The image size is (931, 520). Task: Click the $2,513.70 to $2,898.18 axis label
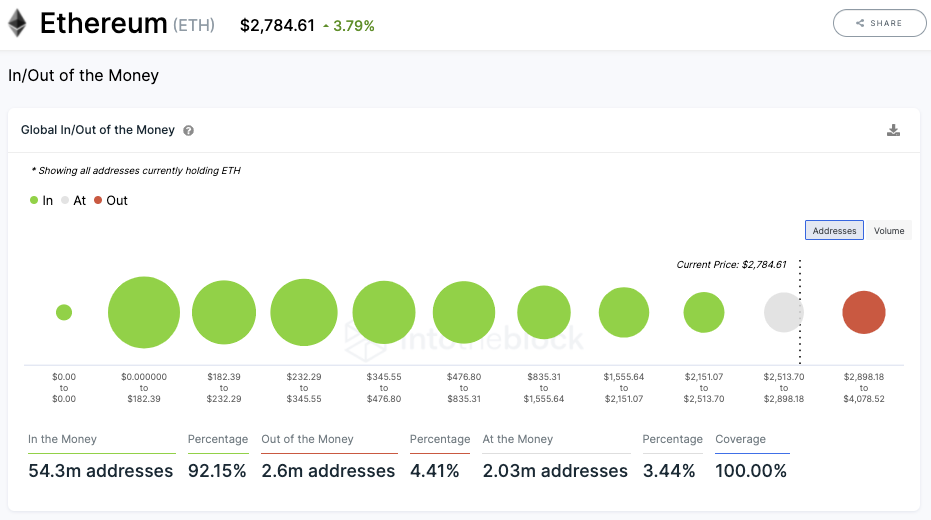[784, 388]
